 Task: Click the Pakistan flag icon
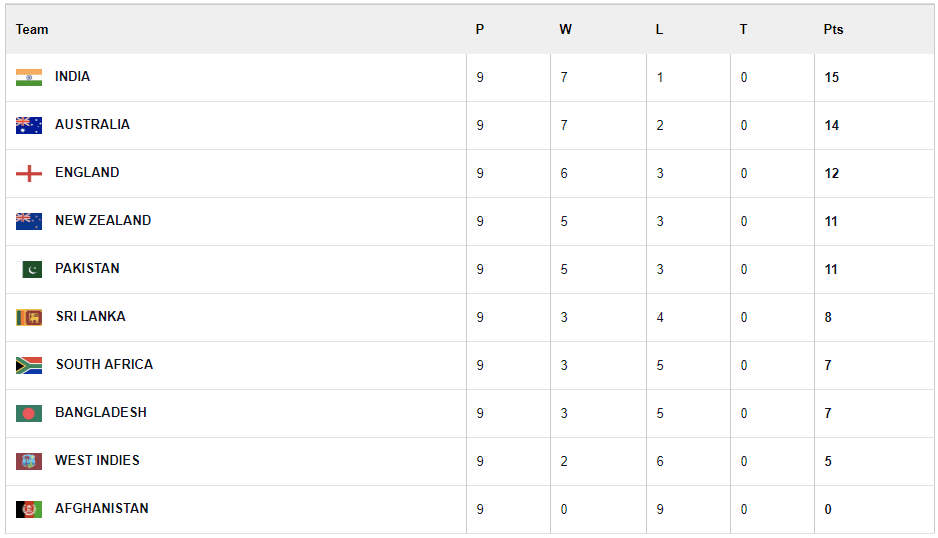pyautogui.click(x=32, y=269)
